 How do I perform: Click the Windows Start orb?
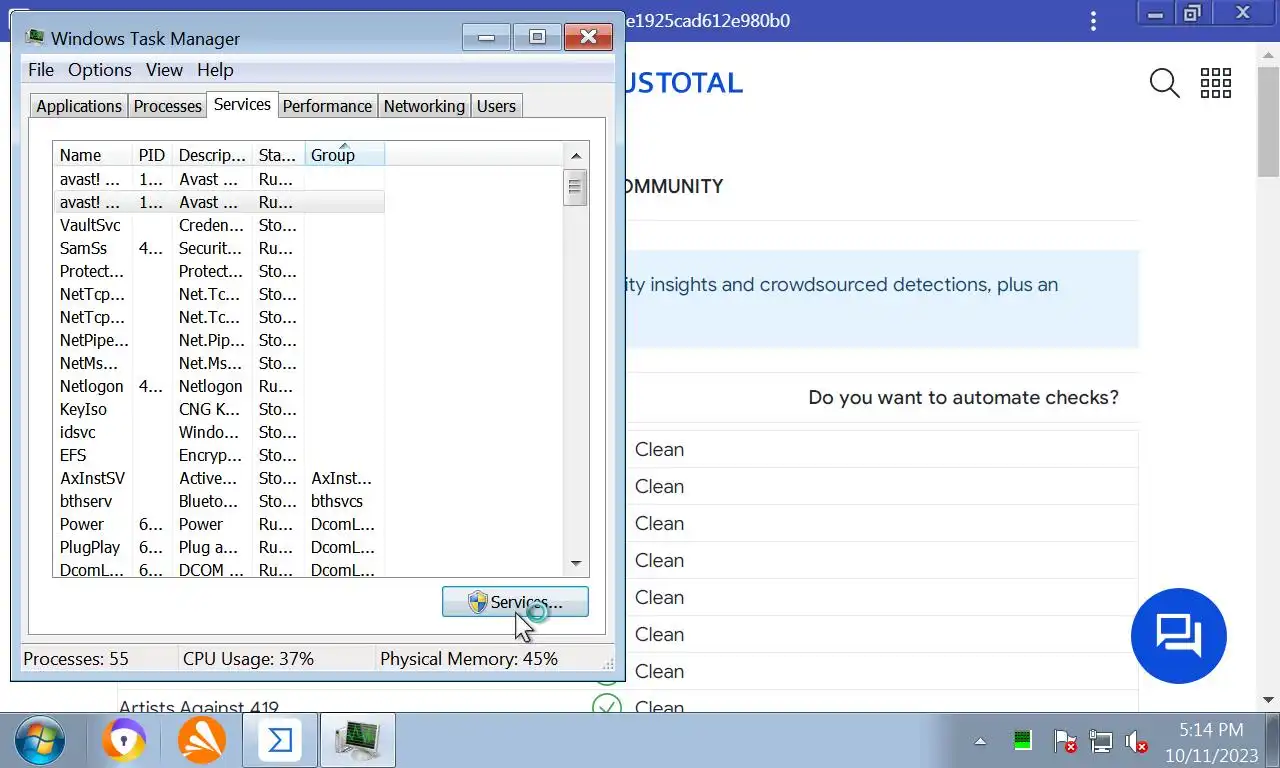[40, 741]
